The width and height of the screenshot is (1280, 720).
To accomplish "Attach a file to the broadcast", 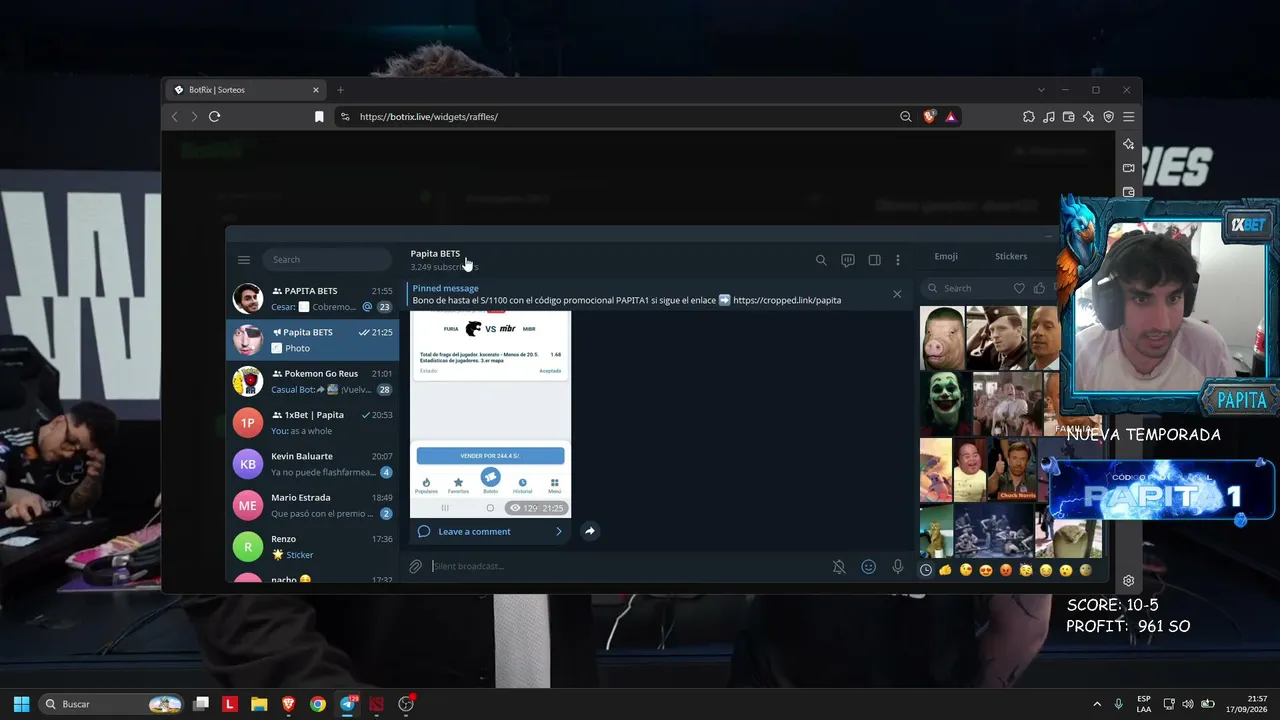I will [x=415, y=567].
